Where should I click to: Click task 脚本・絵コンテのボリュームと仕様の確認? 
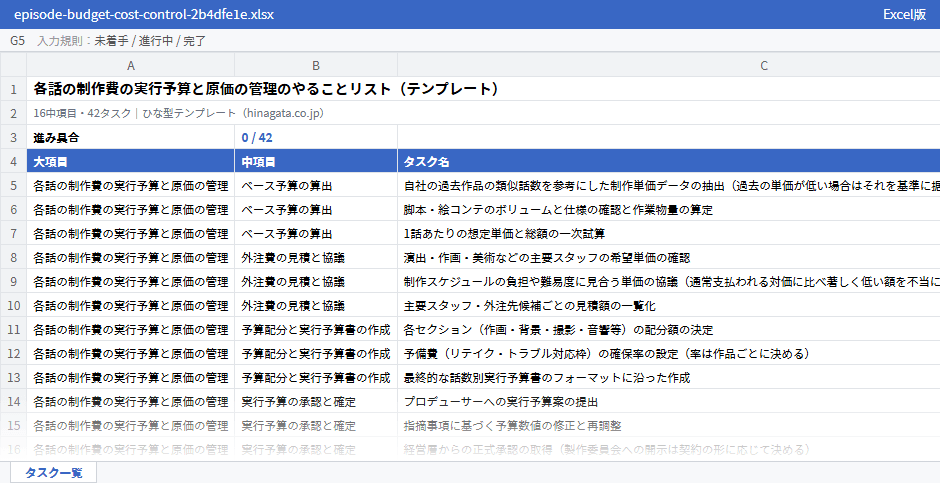668,209
